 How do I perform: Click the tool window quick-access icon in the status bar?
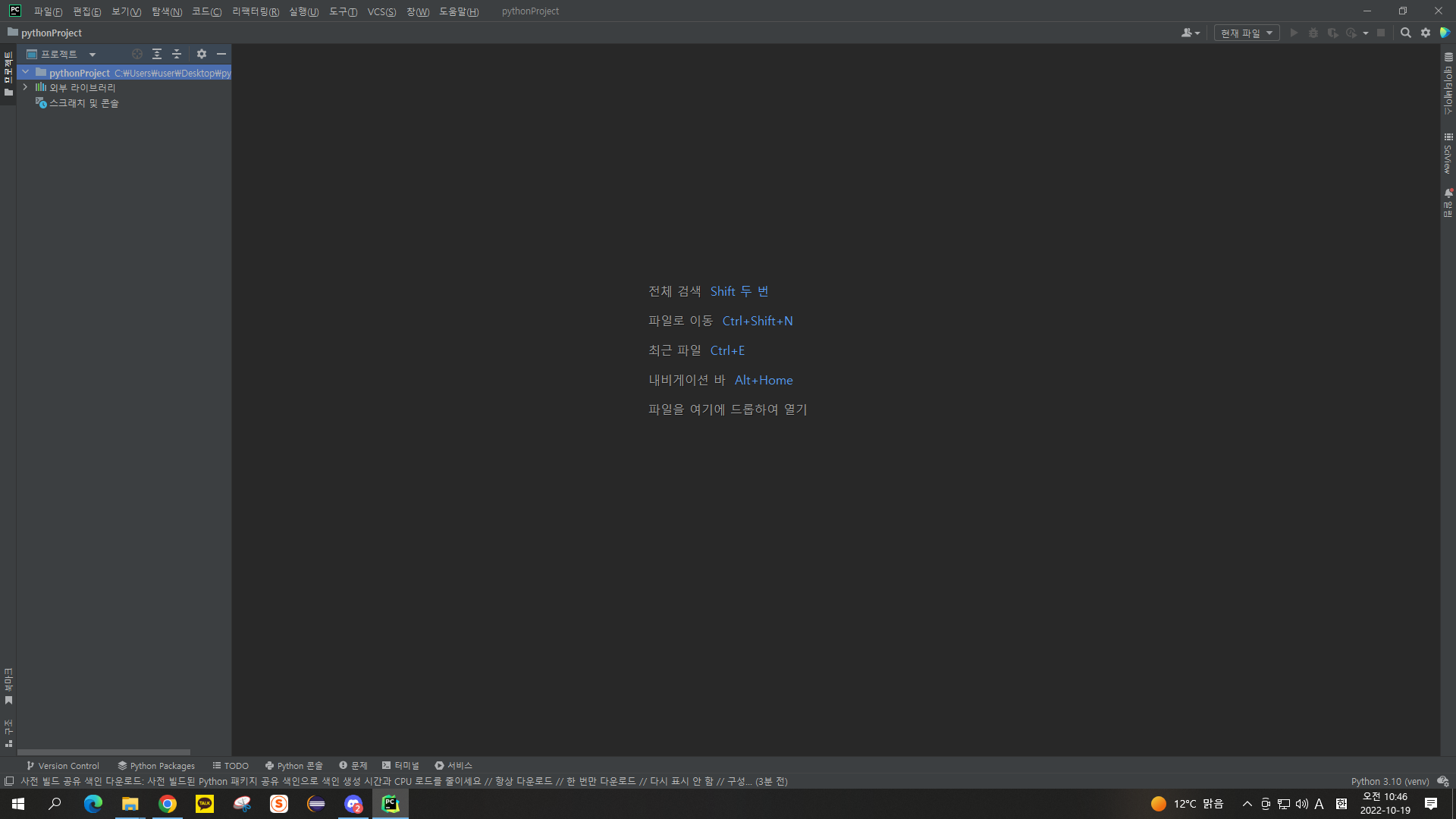point(9,781)
